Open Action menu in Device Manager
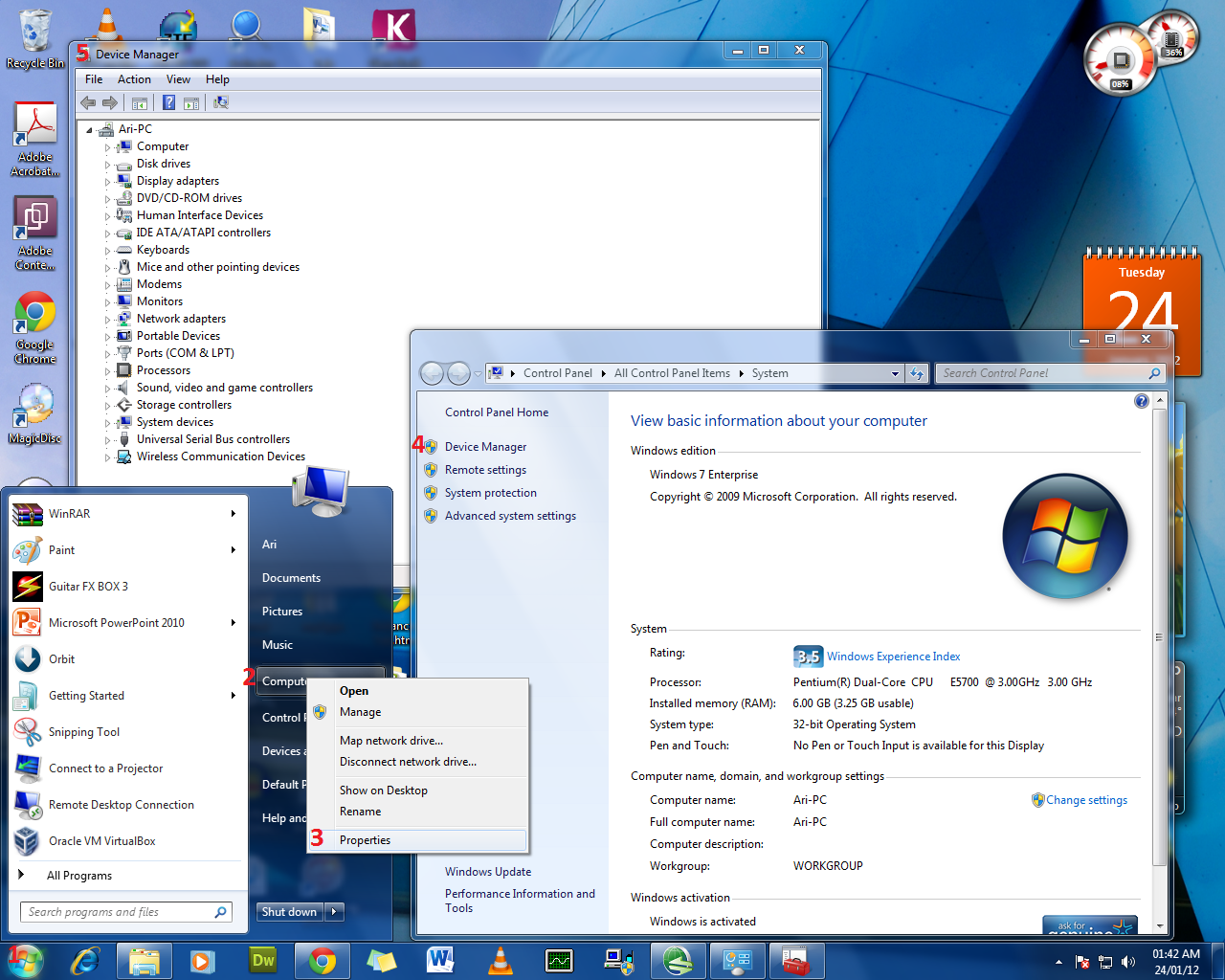This screenshot has height=980, width=1225. tap(134, 79)
